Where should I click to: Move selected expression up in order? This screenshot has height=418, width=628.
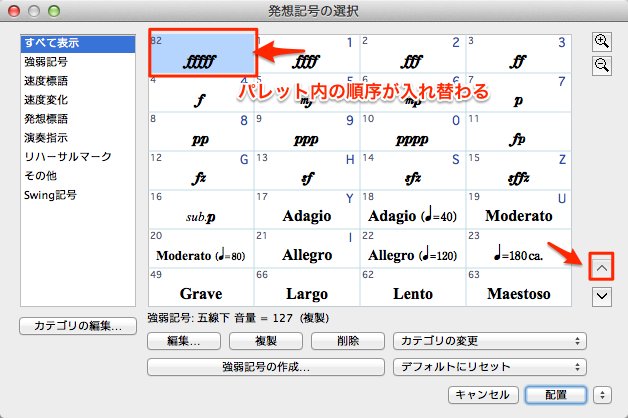tap(602, 268)
